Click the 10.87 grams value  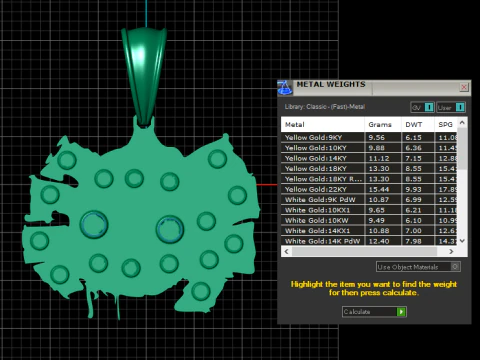click(x=379, y=199)
